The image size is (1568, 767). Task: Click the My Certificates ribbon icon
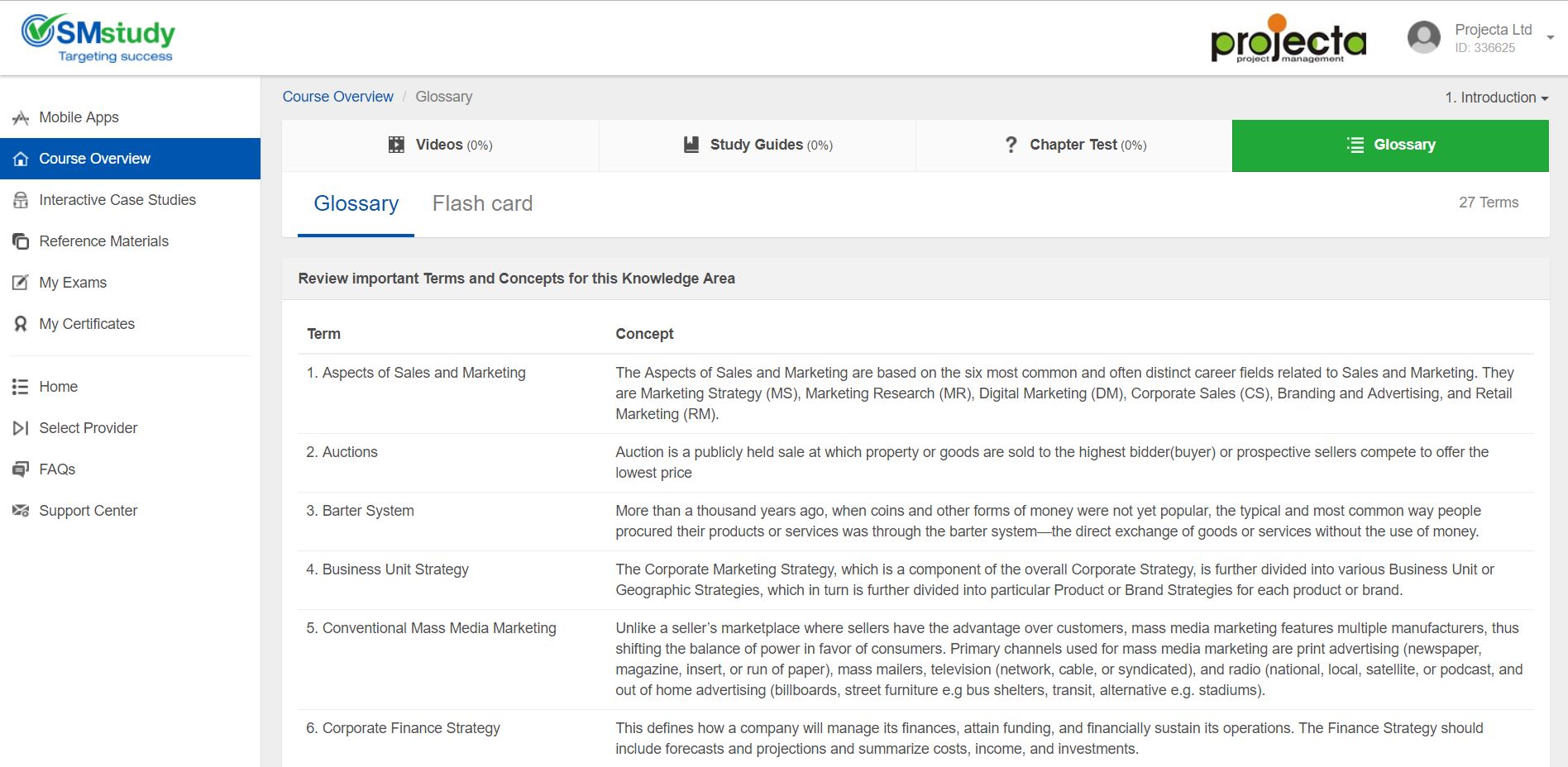[x=21, y=324]
